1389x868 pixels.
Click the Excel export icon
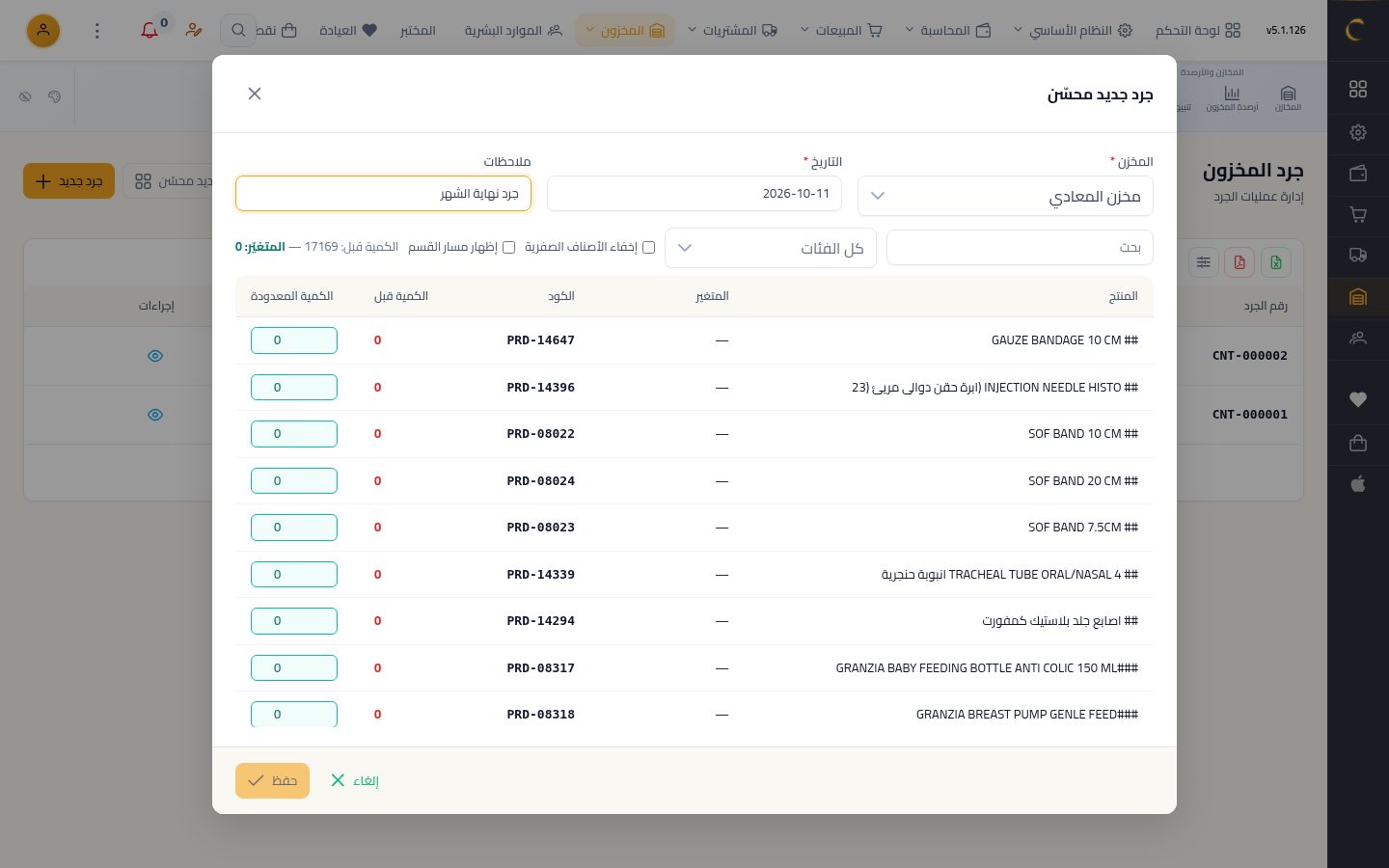pyautogui.click(x=1276, y=262)
